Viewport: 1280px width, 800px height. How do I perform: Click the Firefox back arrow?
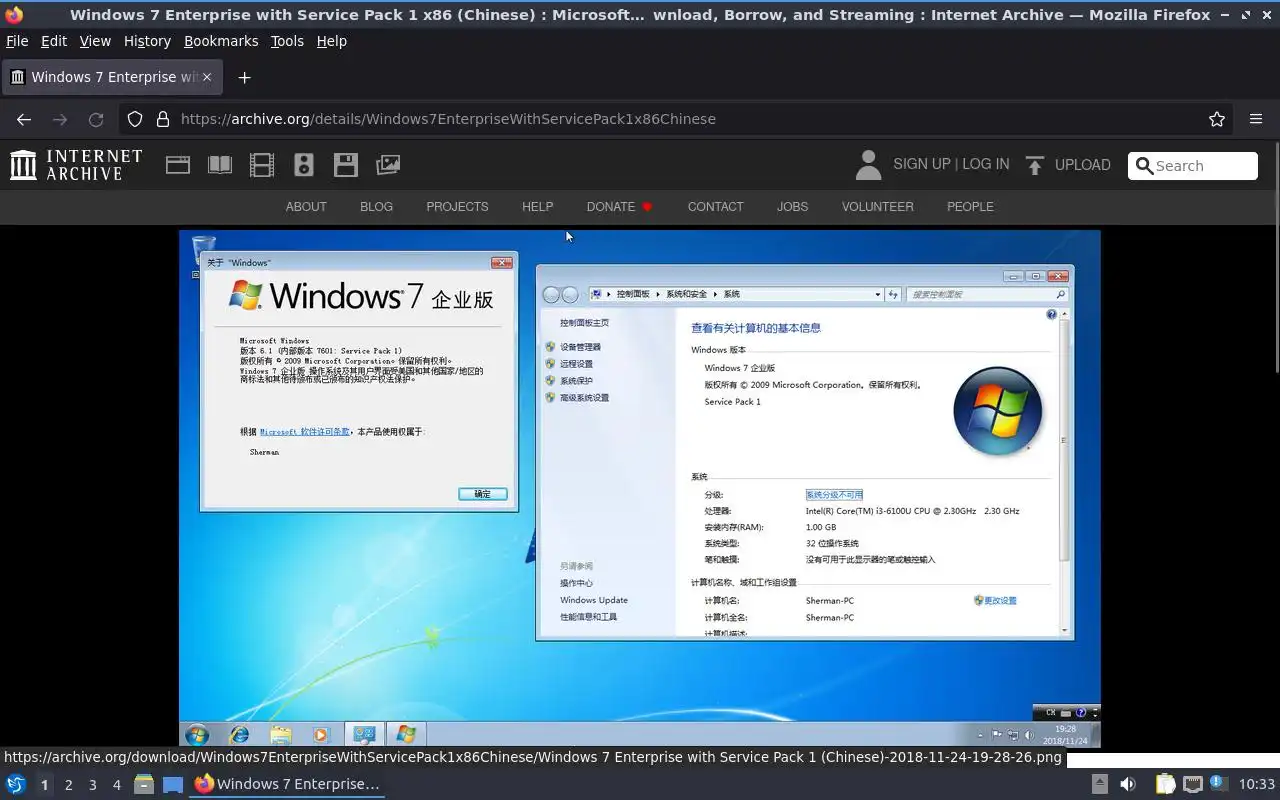(x=24, y=119)
